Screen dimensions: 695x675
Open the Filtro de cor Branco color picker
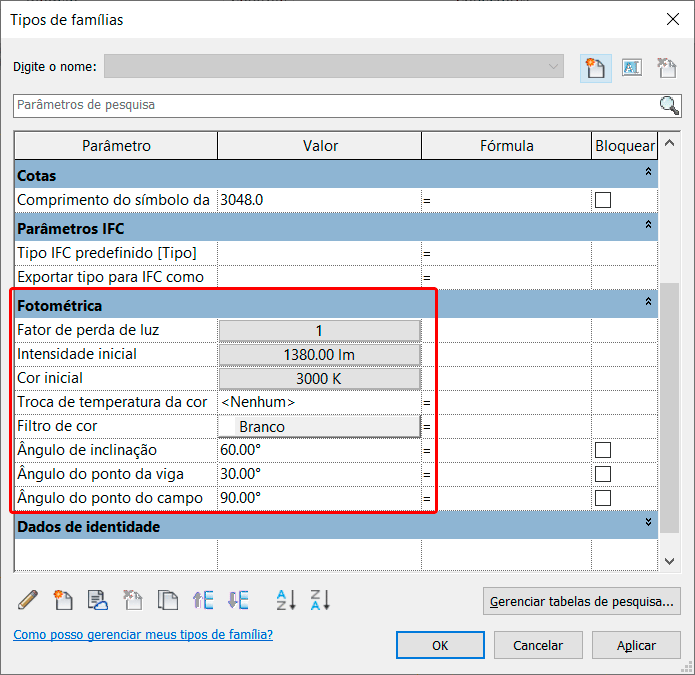(x=320, y=426)
